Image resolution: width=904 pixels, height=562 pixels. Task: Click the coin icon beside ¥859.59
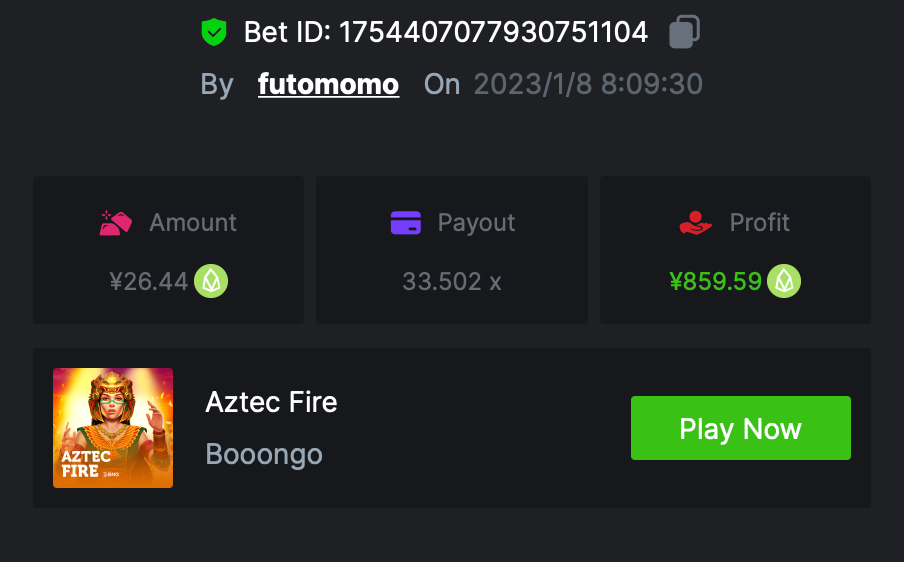(784, 281)
